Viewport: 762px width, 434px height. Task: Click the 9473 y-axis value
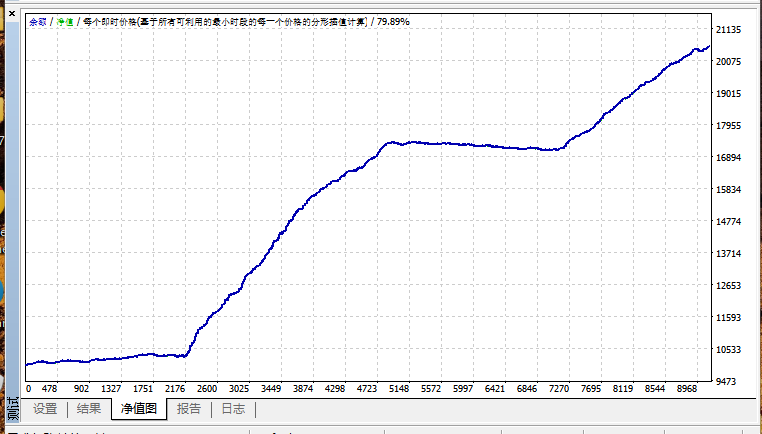(x=728, y=382)
